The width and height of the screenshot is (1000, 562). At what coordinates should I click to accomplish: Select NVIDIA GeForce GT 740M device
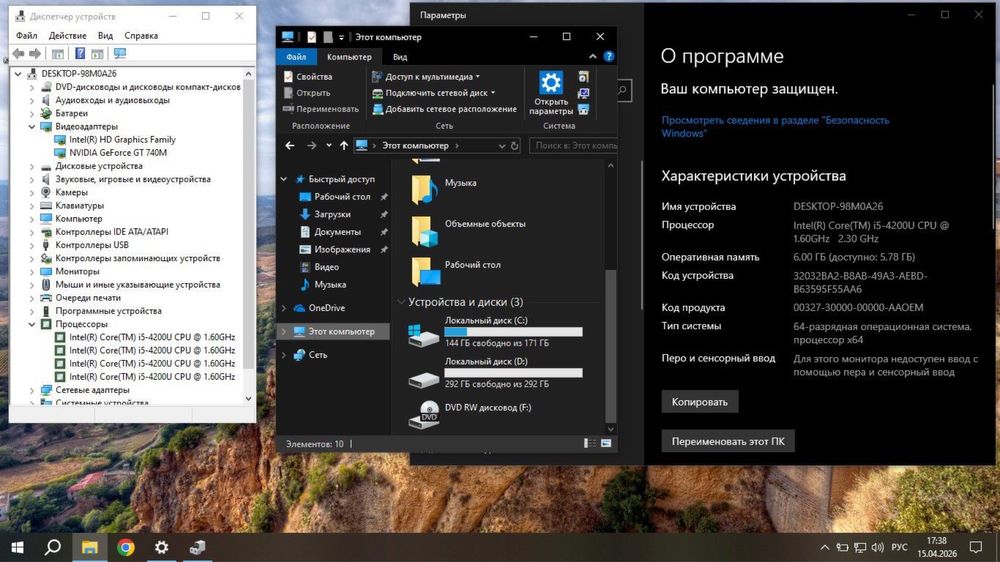pyautogui.click(x=118, y=152)
